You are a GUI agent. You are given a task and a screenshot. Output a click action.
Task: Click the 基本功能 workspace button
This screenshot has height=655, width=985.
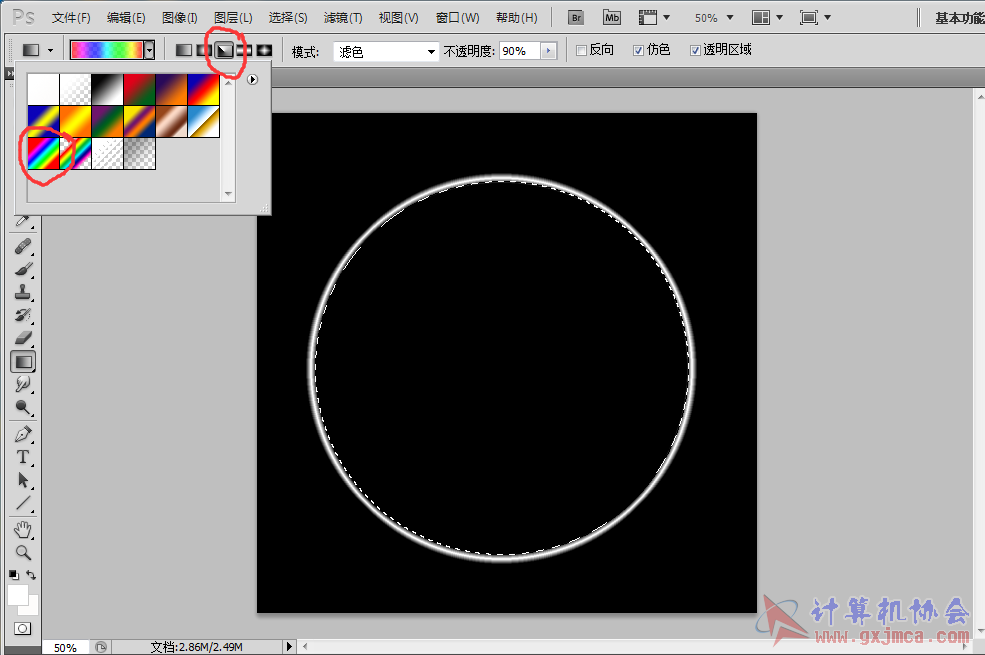pos(959,18)
